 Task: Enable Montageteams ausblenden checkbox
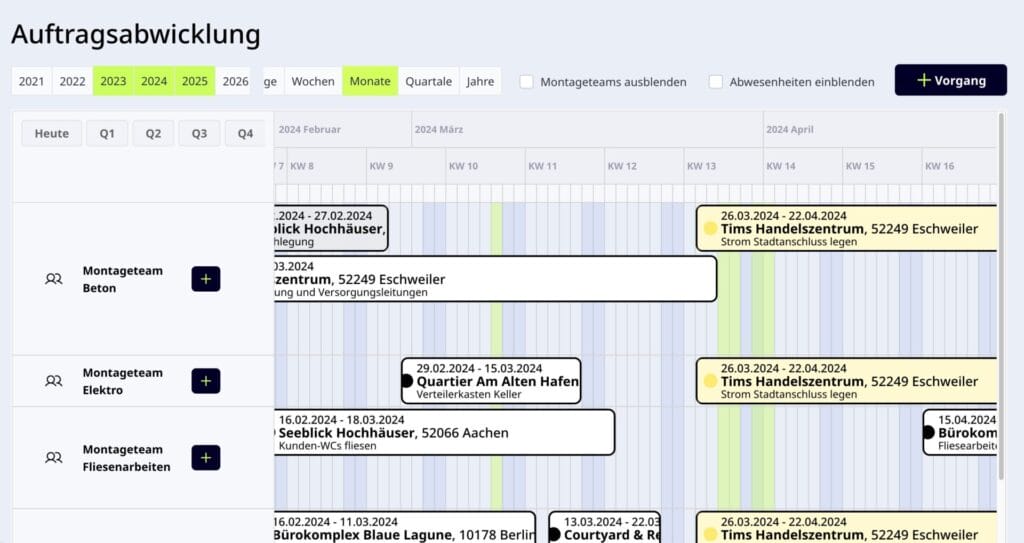[x=527, y=82]
